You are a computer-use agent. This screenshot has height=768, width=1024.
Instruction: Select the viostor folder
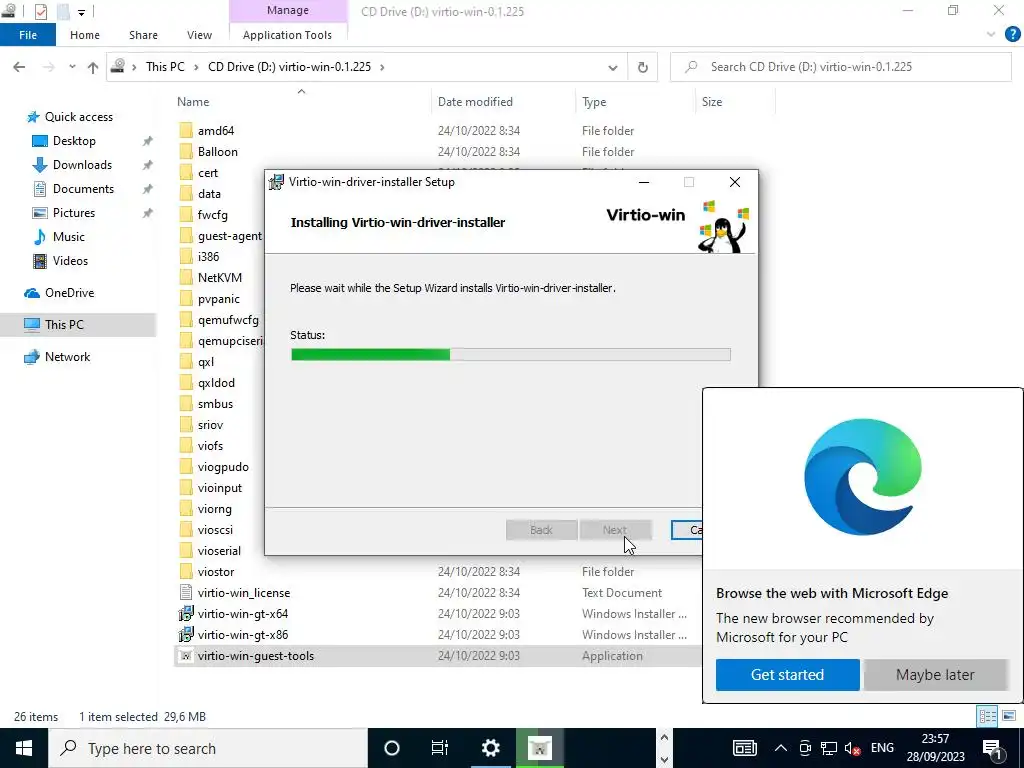tap(216, 571)
